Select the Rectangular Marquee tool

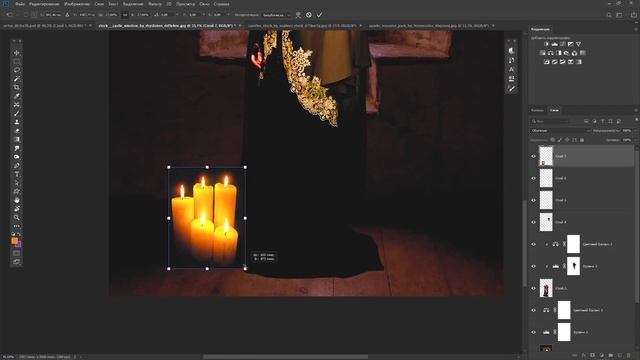coord(16,61)
